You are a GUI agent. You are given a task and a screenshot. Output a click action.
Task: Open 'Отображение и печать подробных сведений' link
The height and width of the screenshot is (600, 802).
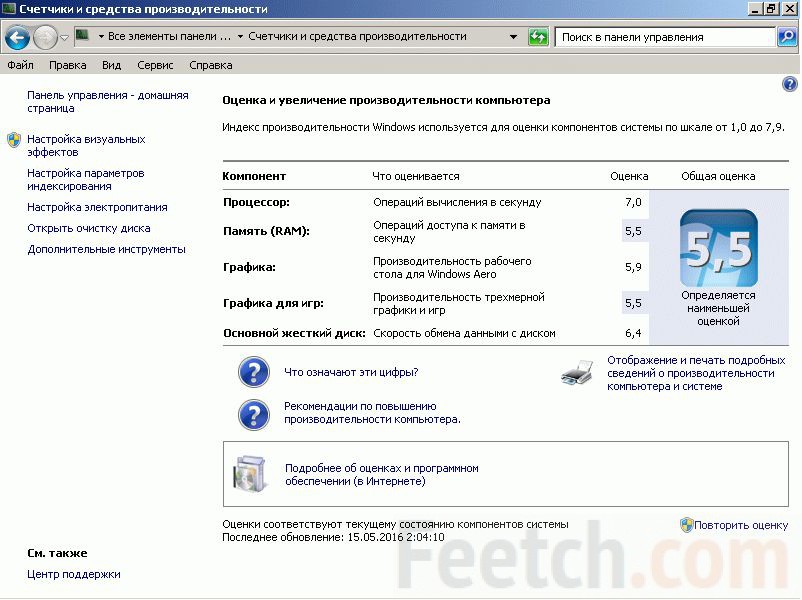696,373
